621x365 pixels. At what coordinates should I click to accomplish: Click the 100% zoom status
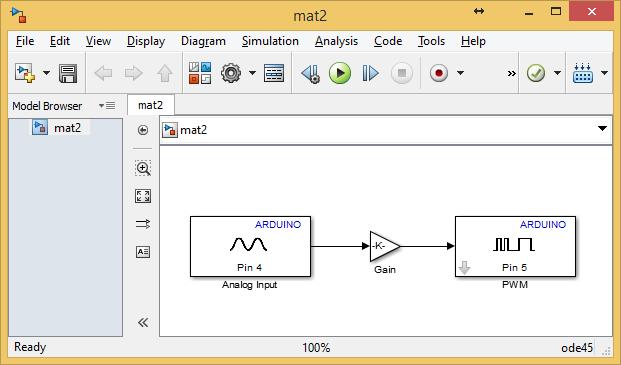(316, 348)
